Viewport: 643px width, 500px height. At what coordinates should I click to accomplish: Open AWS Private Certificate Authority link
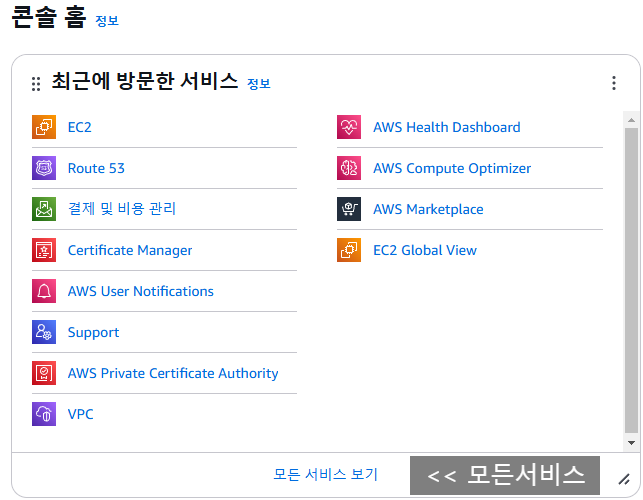pyautogui.click(x=173, y=373)
